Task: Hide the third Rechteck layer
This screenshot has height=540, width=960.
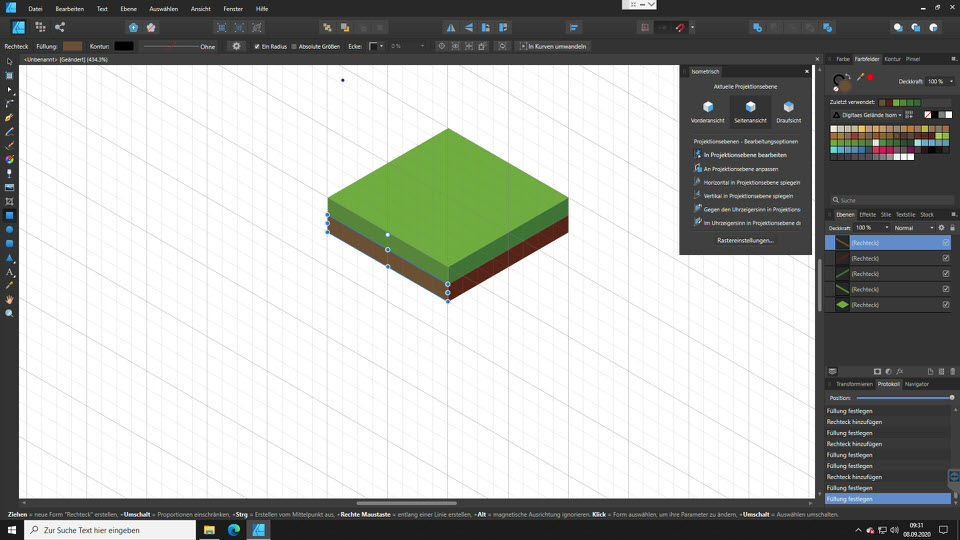Action: [x=946, y=274]
